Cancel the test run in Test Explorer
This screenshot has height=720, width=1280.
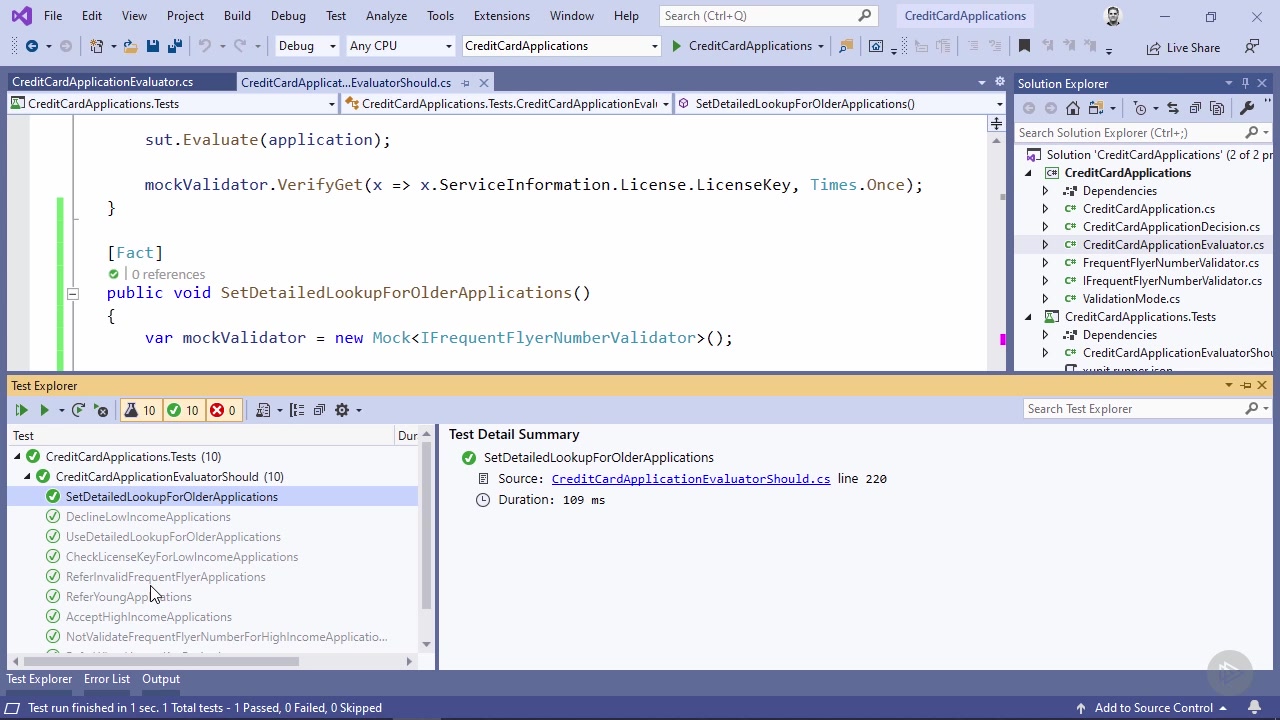click(x=101, y=410)
